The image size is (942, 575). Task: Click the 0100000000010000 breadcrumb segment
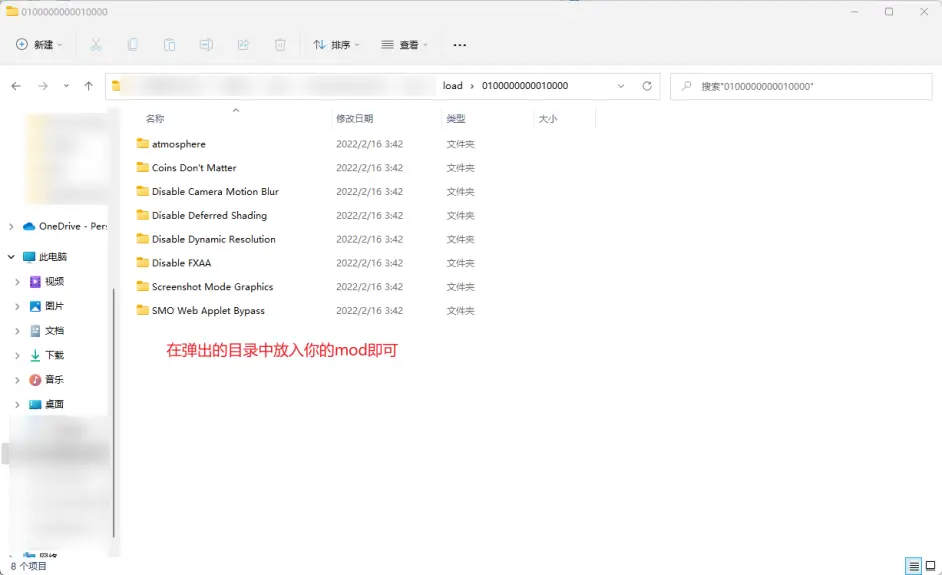click(525, 86)
